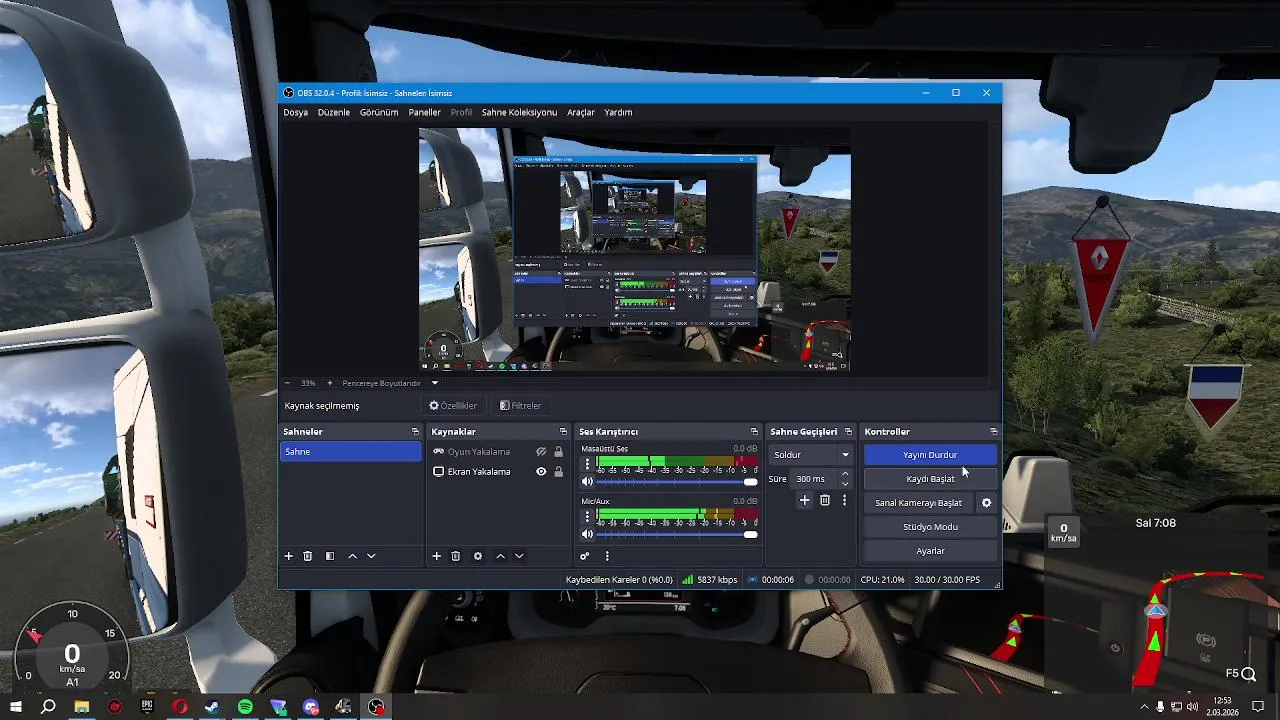This screenshot has height=720, width=1280.
Task: Open source properties gear in Kaynaklar panel
Action: pyautogui.click(x=478, y=556)
